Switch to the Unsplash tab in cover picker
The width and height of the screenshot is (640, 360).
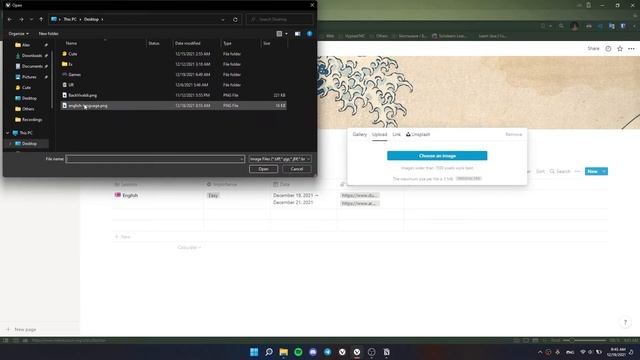[x=418, y=134]
